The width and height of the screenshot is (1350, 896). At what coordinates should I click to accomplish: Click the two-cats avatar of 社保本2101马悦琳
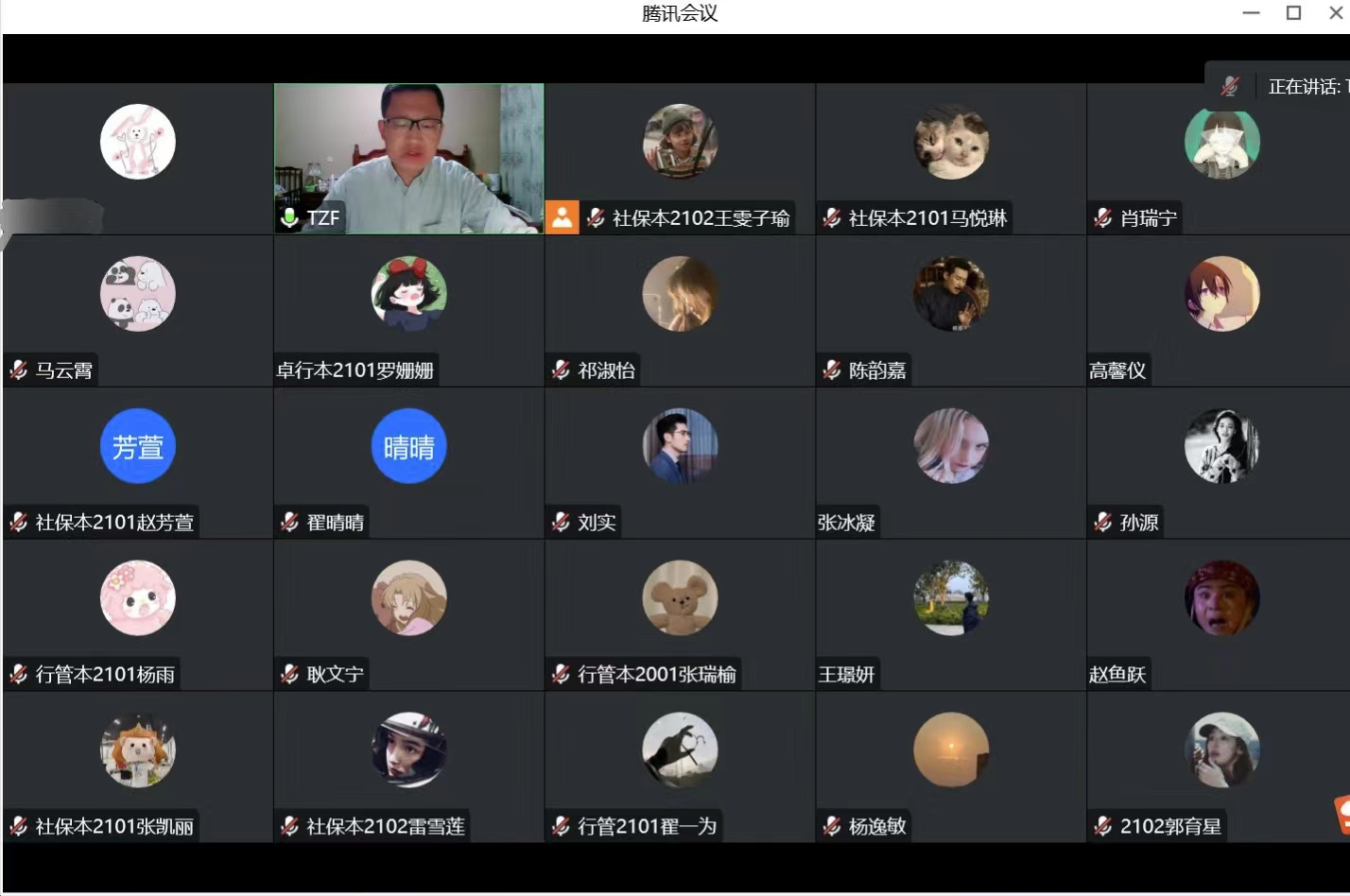pos(951,142)
